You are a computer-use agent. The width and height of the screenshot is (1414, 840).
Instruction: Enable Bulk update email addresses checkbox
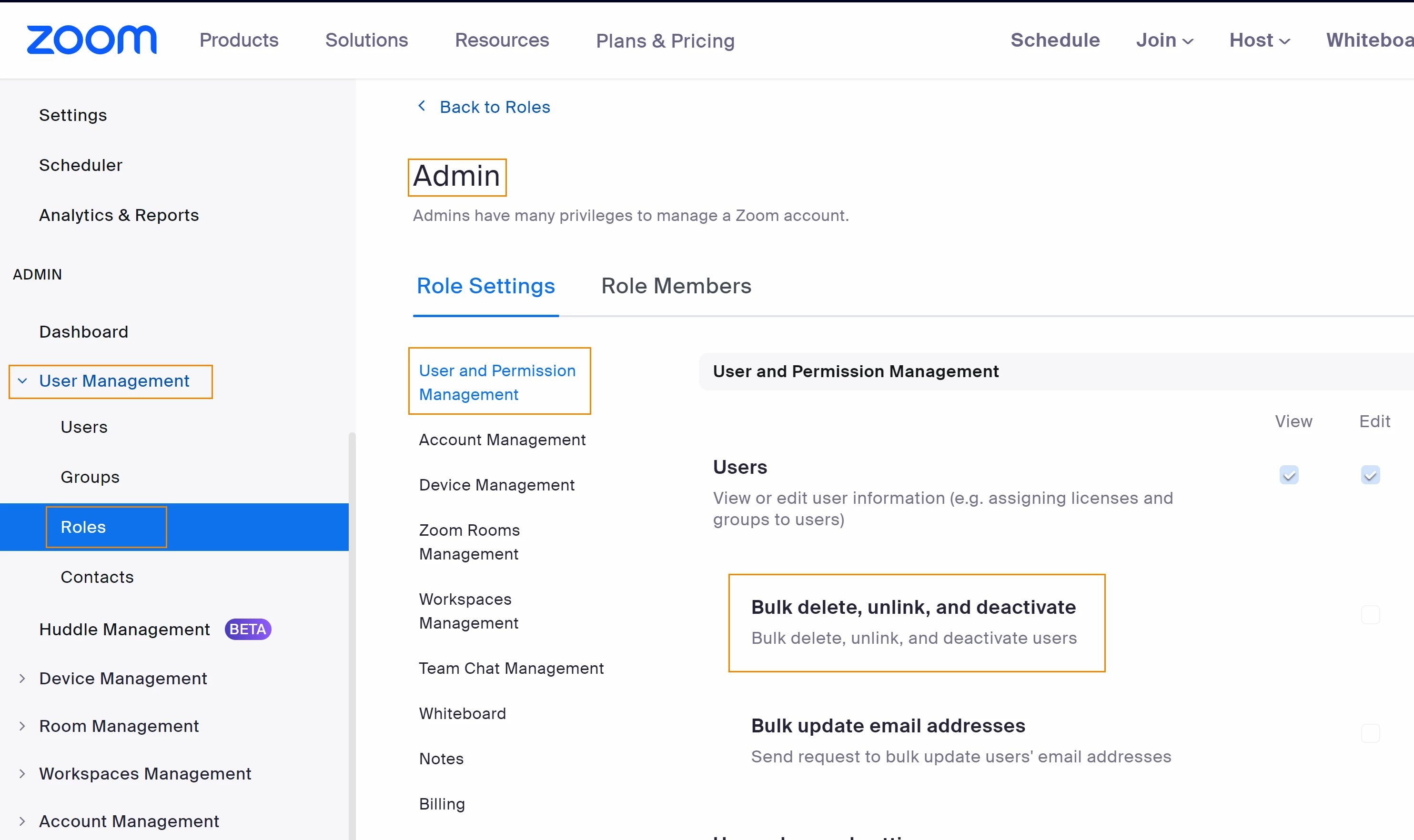point(1370,734)
